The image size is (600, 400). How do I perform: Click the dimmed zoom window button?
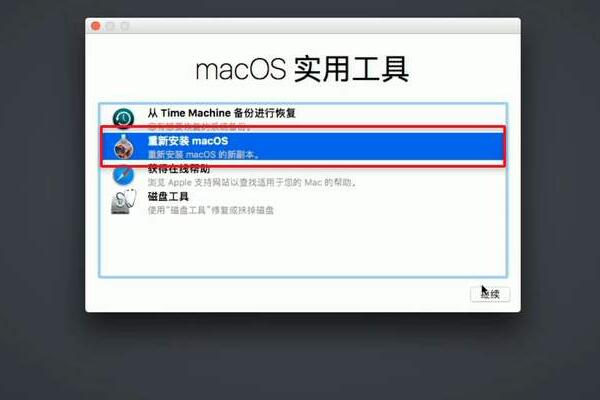point(125,26)
